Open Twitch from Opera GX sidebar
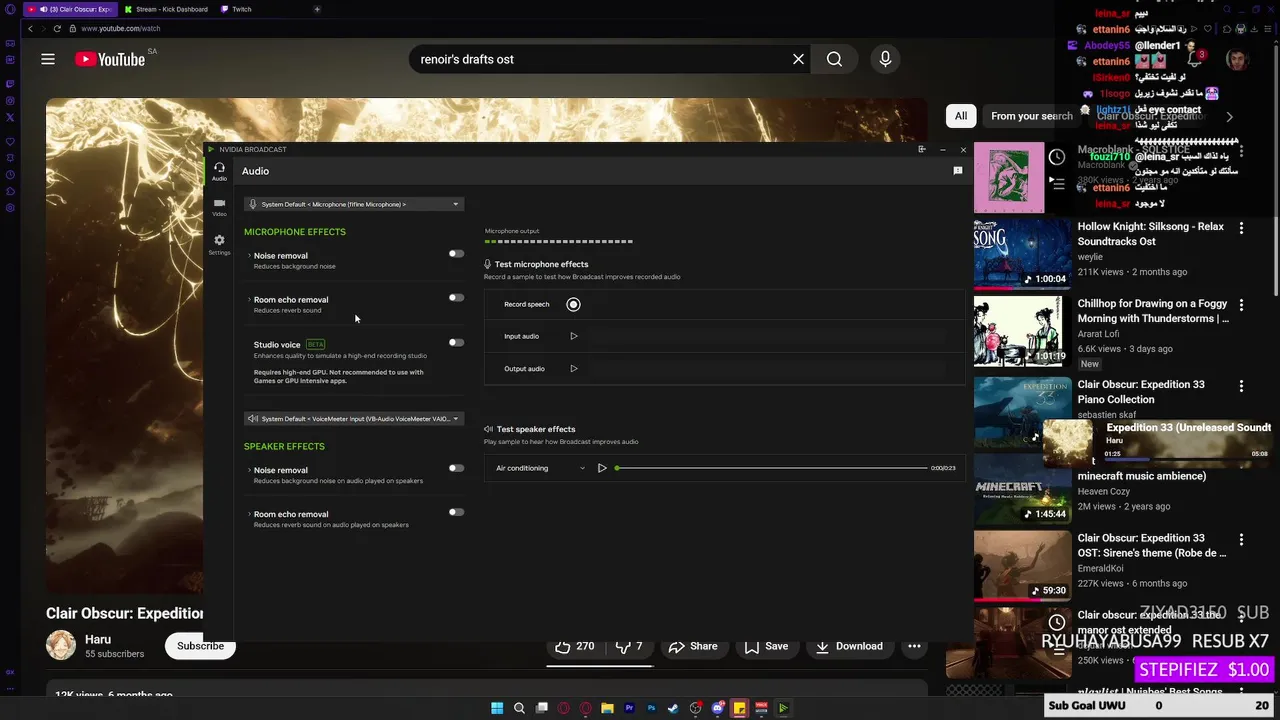The height and width of the screenshot is (720, 1280). coord(10,83)
